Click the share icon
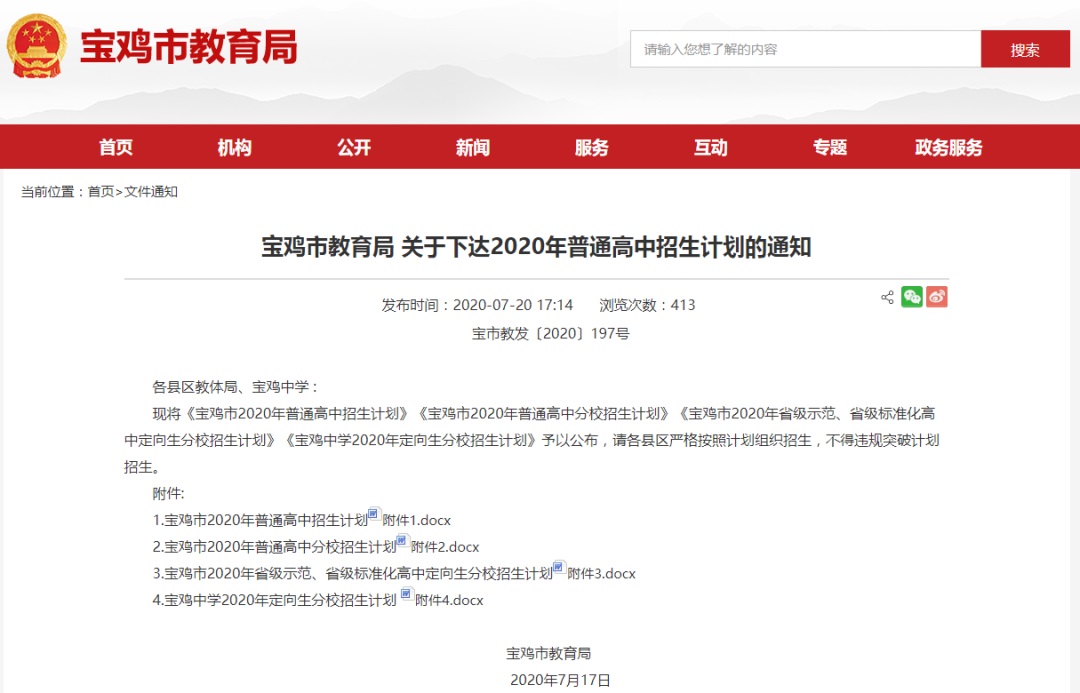Viewport: 1080px width, 693px height. (x=887, y=297)
